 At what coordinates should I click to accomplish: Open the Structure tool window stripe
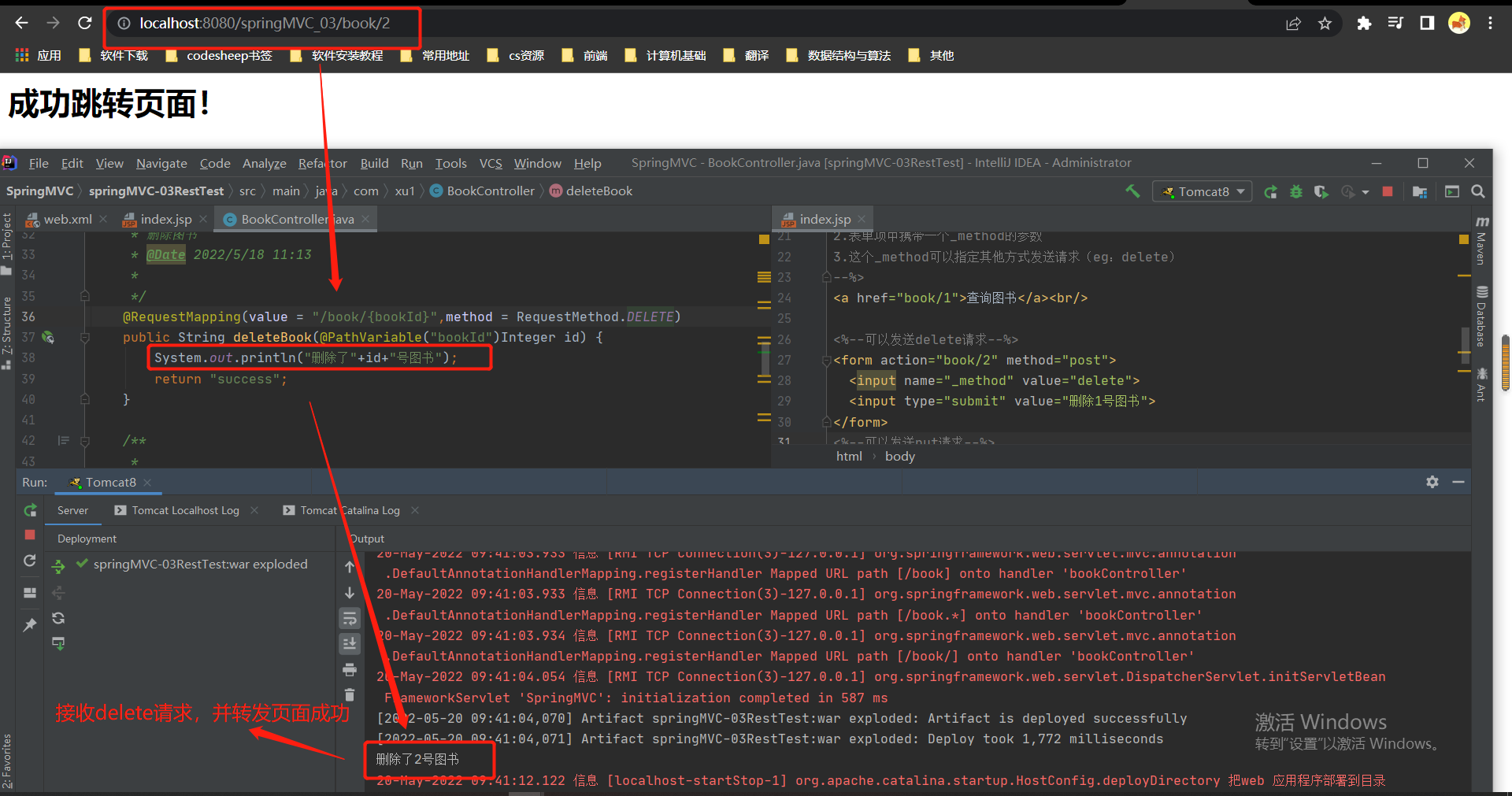7,332
